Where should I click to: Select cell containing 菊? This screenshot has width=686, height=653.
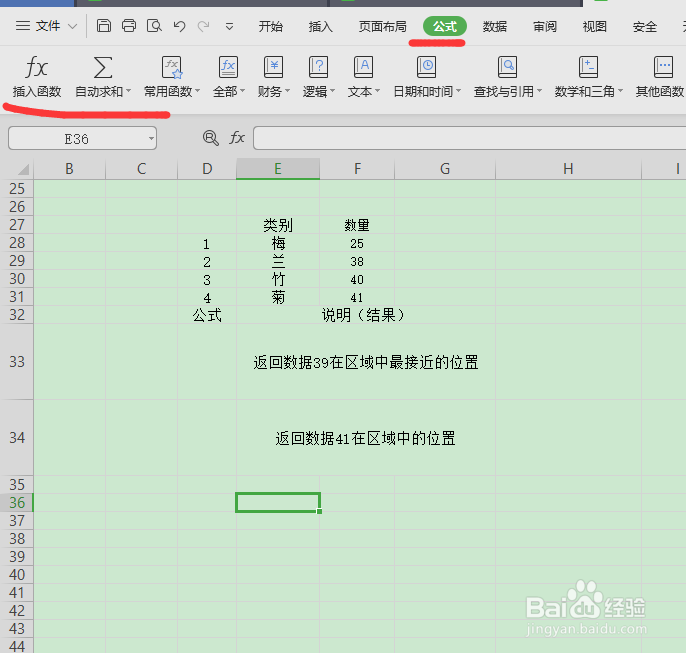278,297
